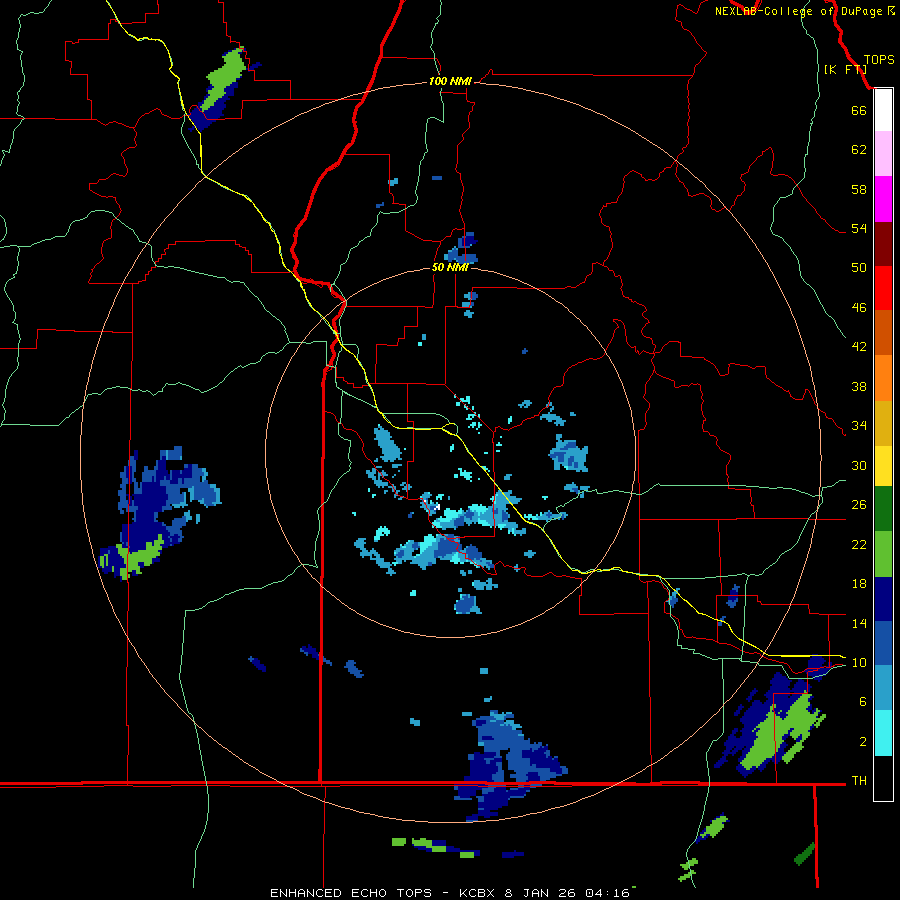Click the '26' legend value
This screenshot has width=900, height=900.
coord(859,505)
